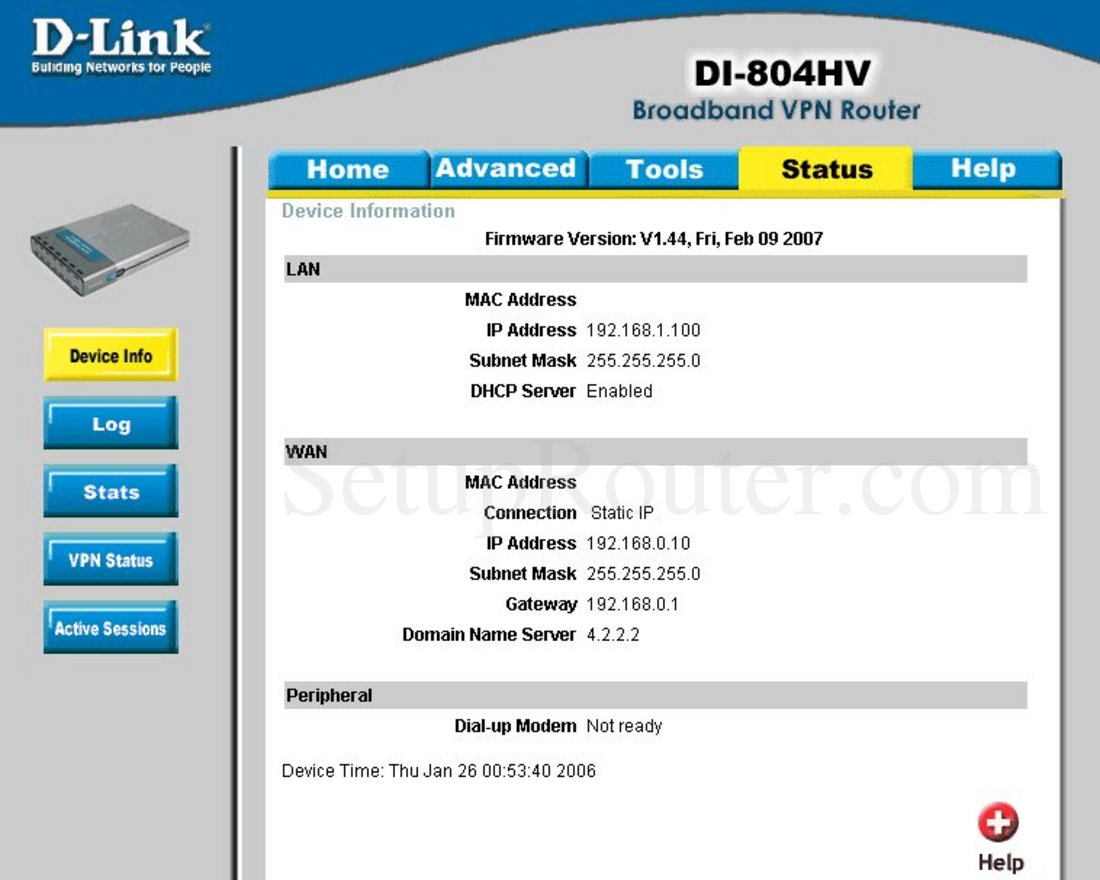Click the Static IP connection value
1100x880 pixels.
click(x=622, y=513)
